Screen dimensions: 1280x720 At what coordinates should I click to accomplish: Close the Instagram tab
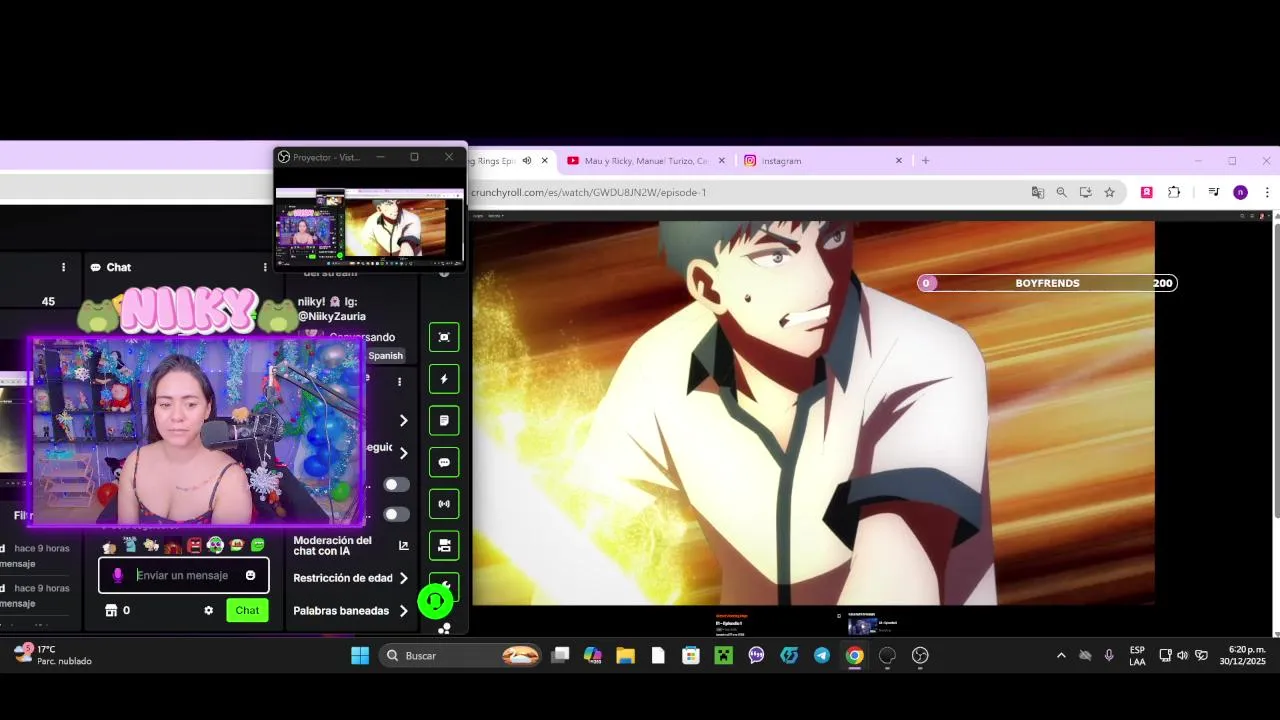[898, 160]
